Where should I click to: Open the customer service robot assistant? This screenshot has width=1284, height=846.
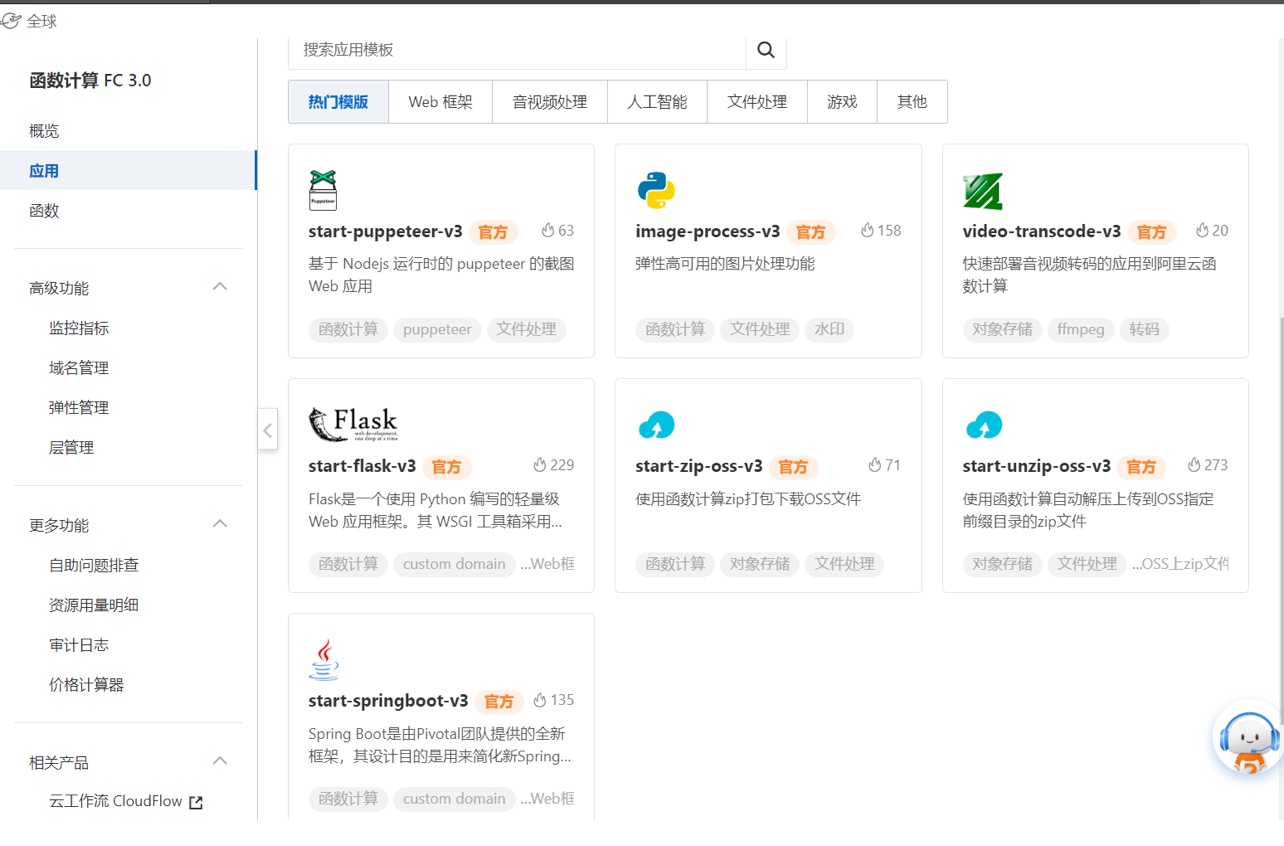[x=1248, y=739]
